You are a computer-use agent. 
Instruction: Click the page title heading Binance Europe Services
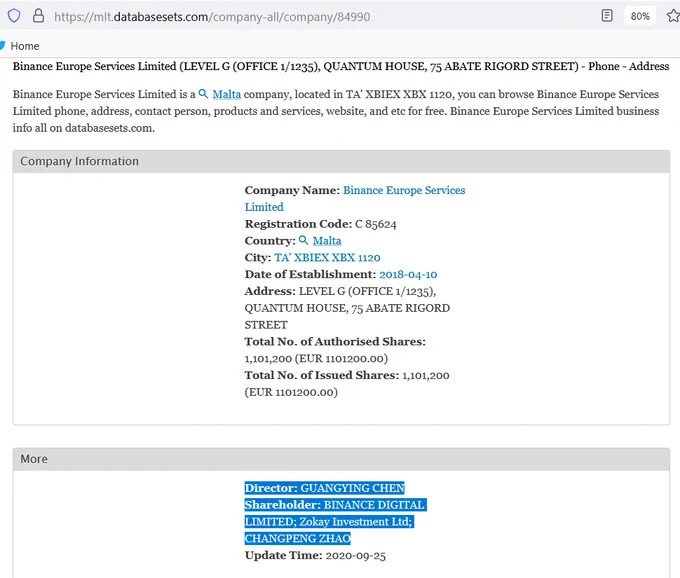point(341,66)
